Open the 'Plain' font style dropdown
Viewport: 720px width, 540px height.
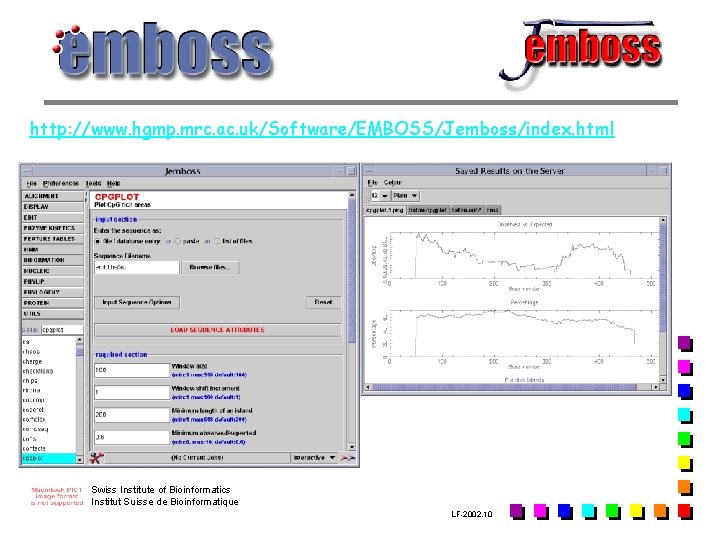point(405,196)
